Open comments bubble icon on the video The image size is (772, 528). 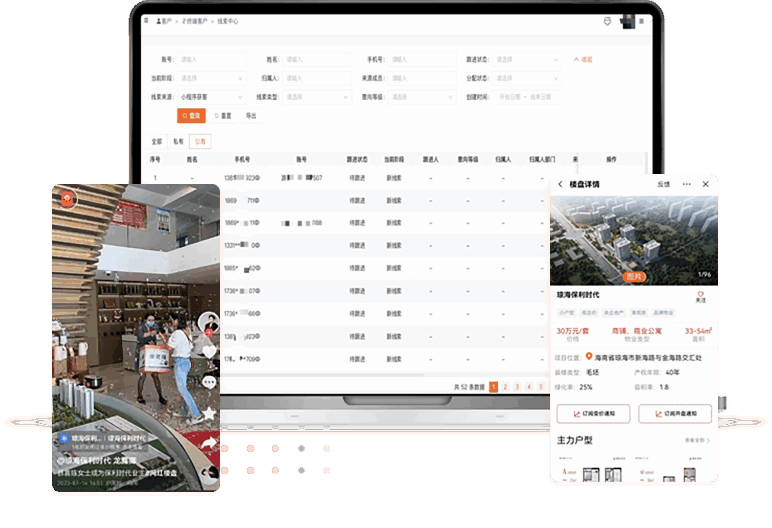pos(209,381)
